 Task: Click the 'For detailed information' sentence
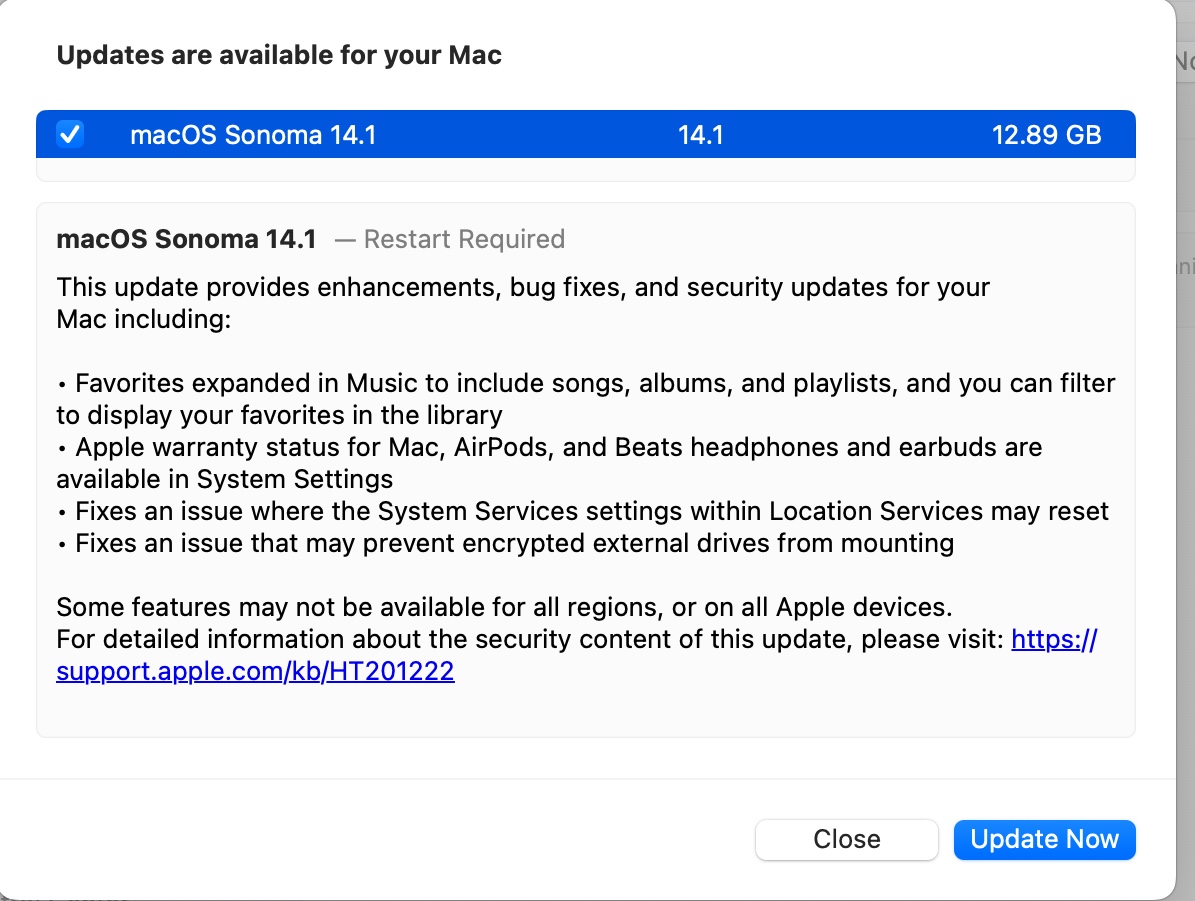click(528, 639)
